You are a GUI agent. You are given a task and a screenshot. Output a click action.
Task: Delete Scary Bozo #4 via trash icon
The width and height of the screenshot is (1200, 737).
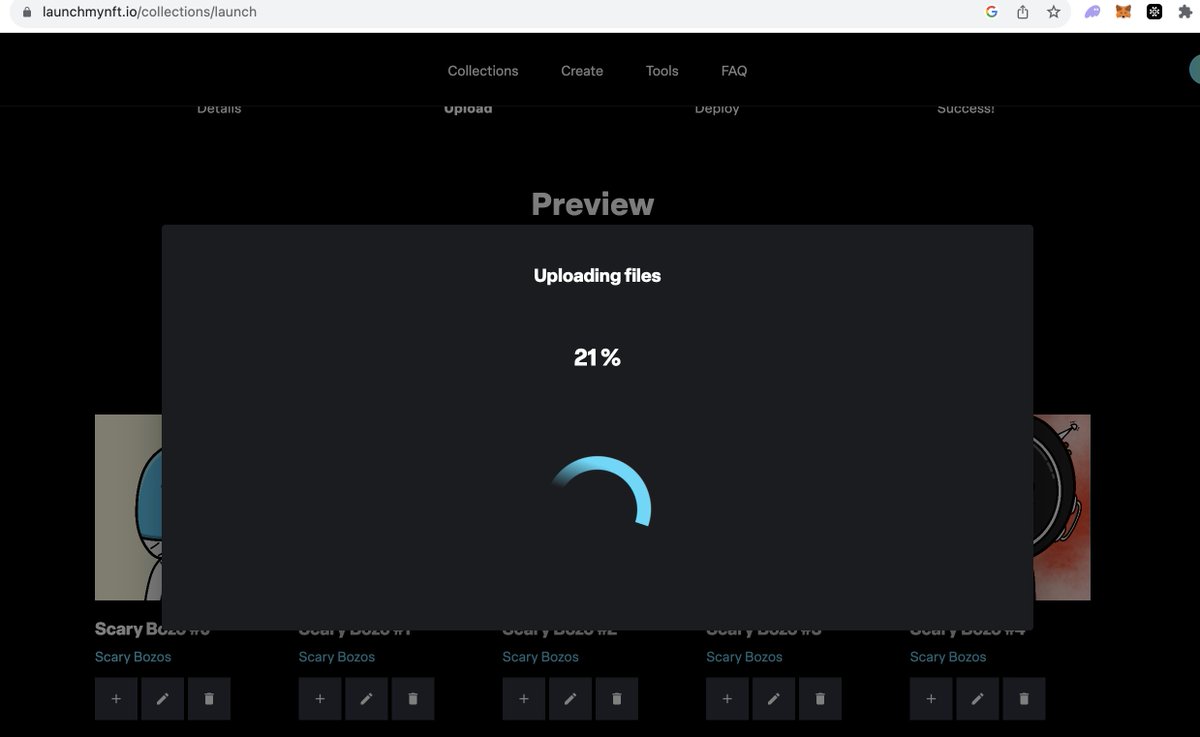point(1024,699)
